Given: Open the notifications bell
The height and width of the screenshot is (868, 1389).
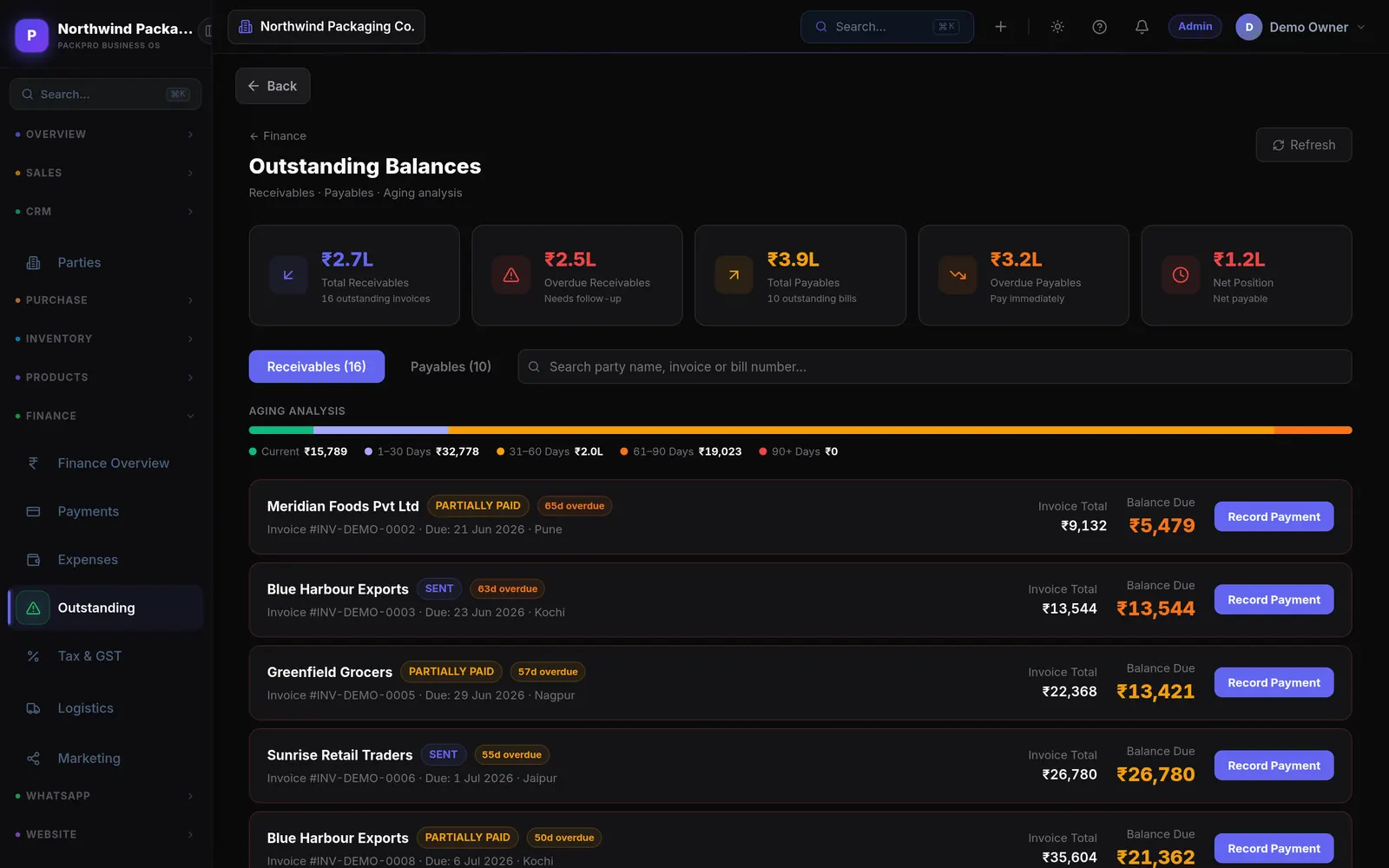Looking at the screenshot, I should click(1142, 27).
